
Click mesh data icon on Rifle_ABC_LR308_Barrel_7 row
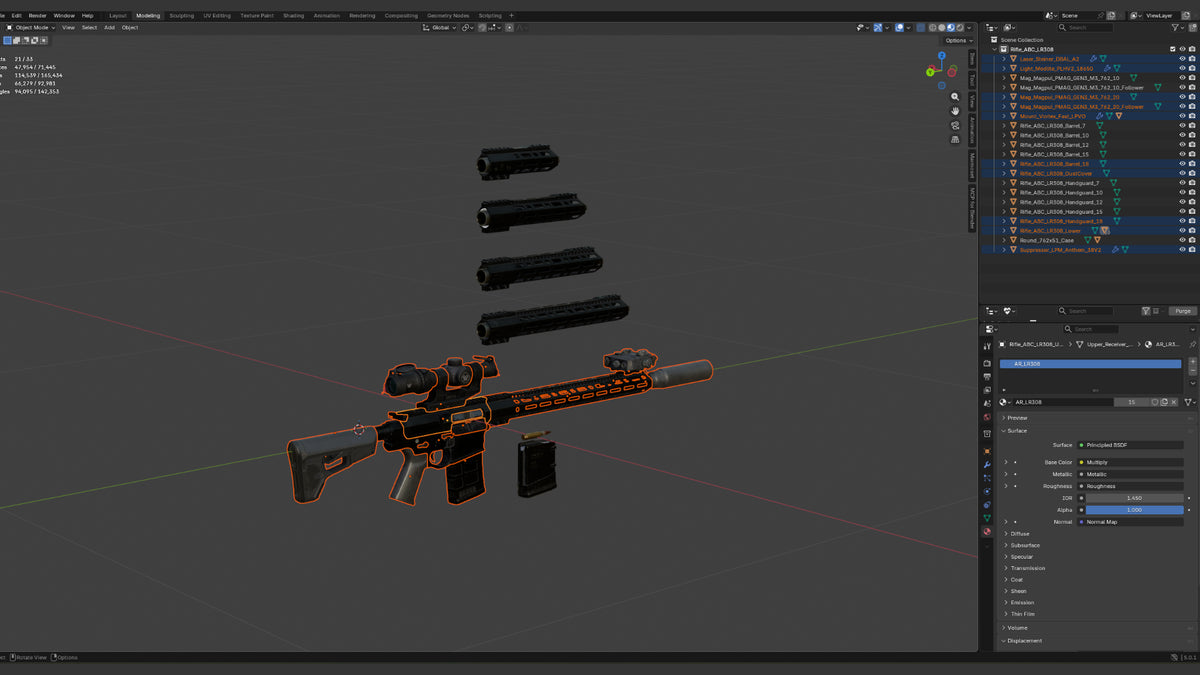pos(1099,125)
